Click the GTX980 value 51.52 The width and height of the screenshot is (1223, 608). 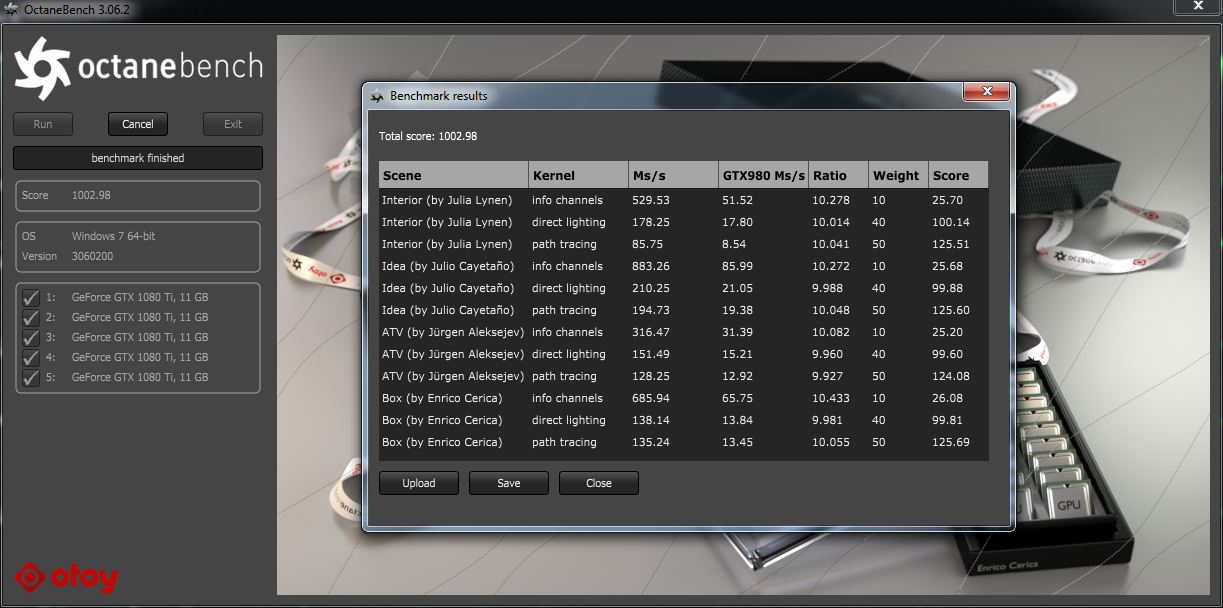[737, 200]
